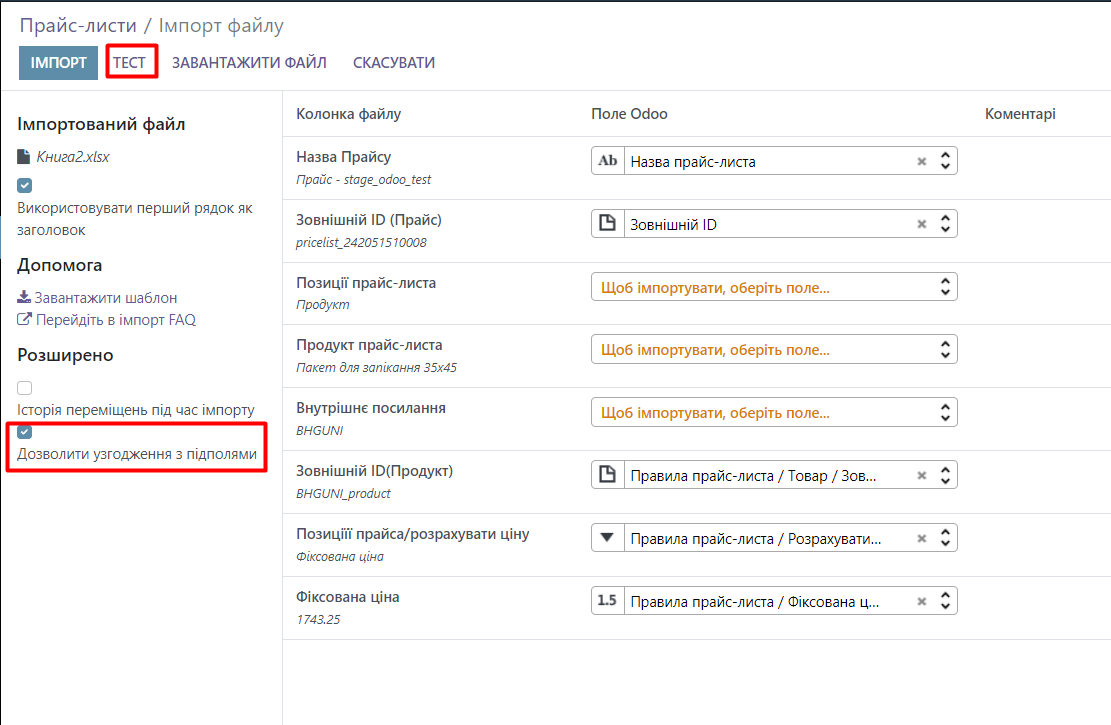The height and width of the screenshot is (725, 1111).
Task: Open Перейдіть в імпорт FAQ link
Action: [115, 321]
